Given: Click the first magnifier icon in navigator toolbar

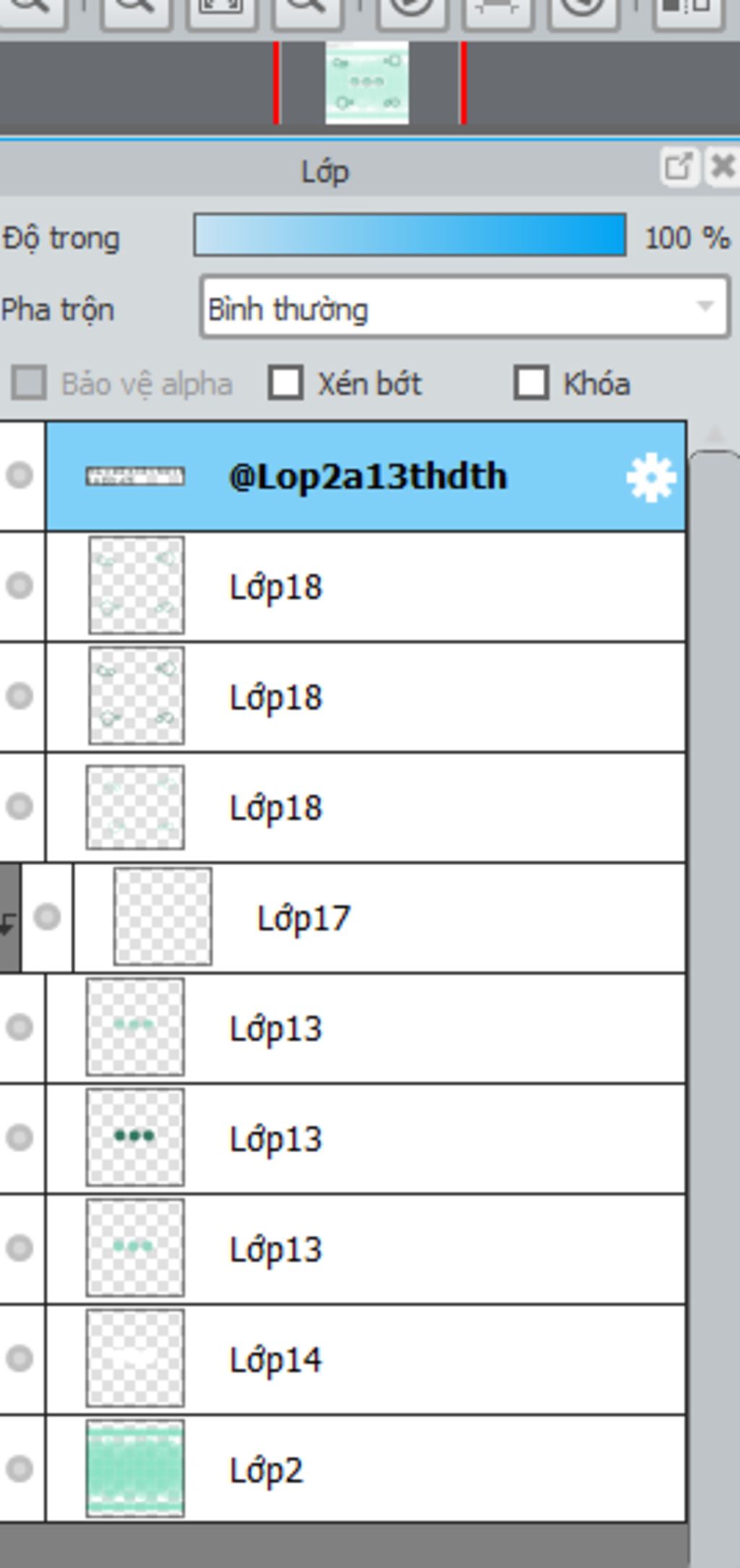Looking at the screenshot, I should point(33,9).
